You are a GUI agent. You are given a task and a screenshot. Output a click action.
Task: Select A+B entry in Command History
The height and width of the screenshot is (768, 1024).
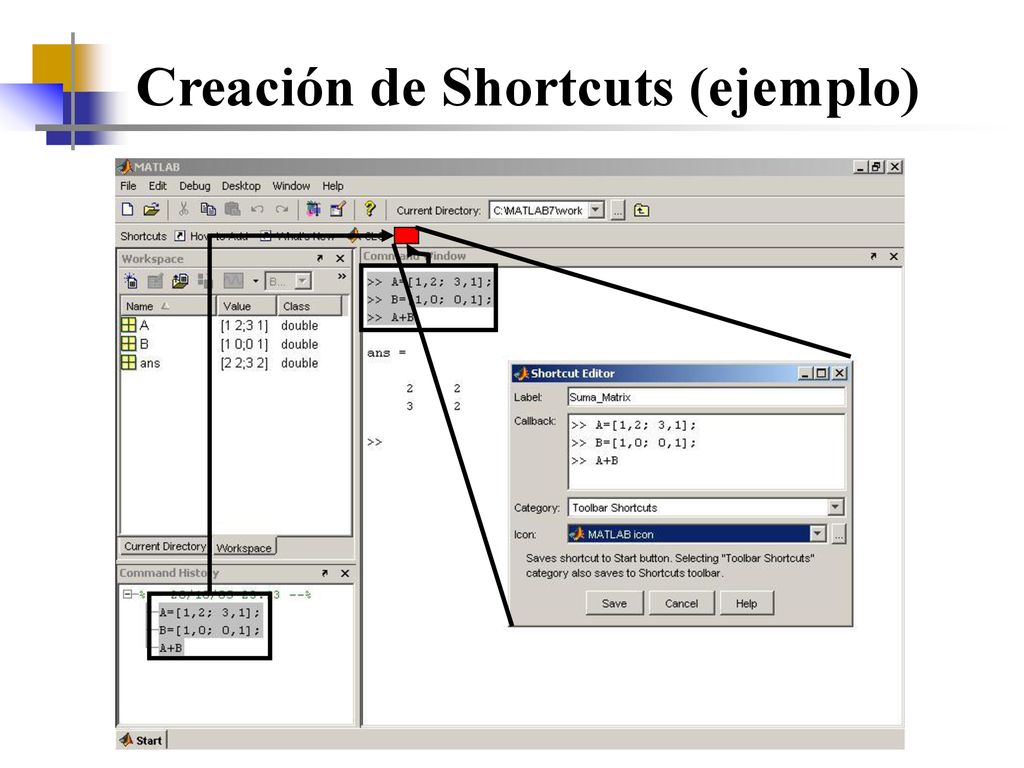[170, 648]
